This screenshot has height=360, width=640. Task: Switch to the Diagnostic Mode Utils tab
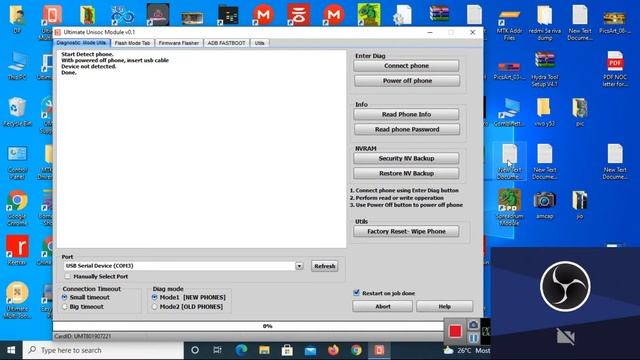point(81,43)
